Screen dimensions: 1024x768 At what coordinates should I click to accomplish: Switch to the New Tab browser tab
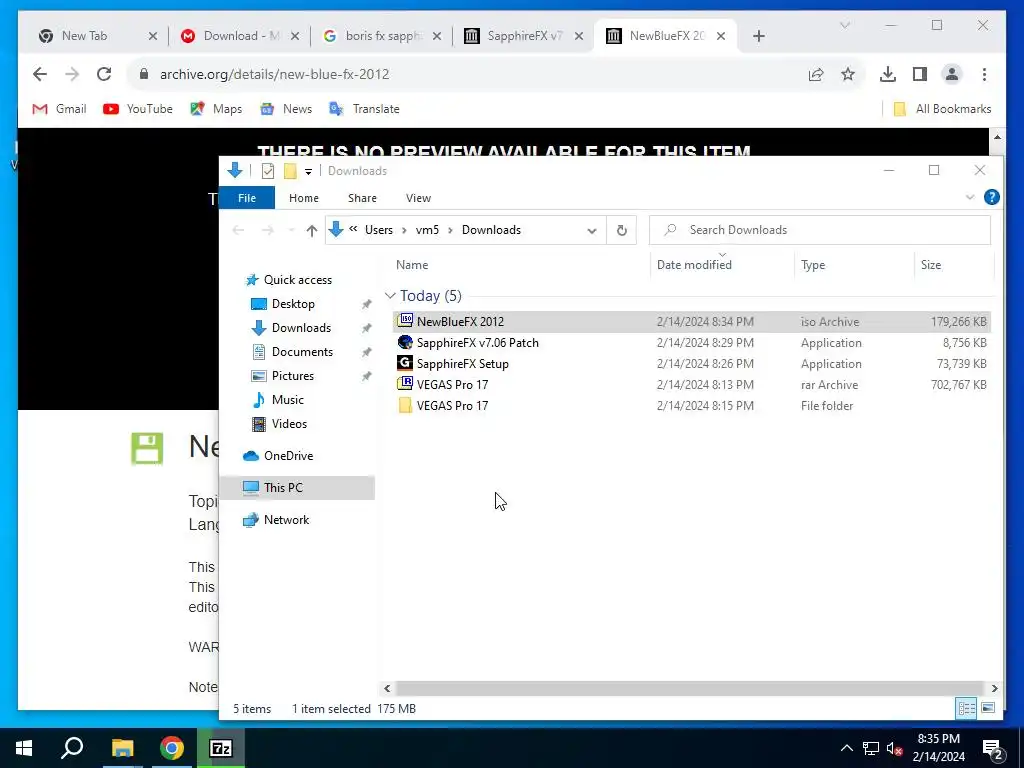84,36
